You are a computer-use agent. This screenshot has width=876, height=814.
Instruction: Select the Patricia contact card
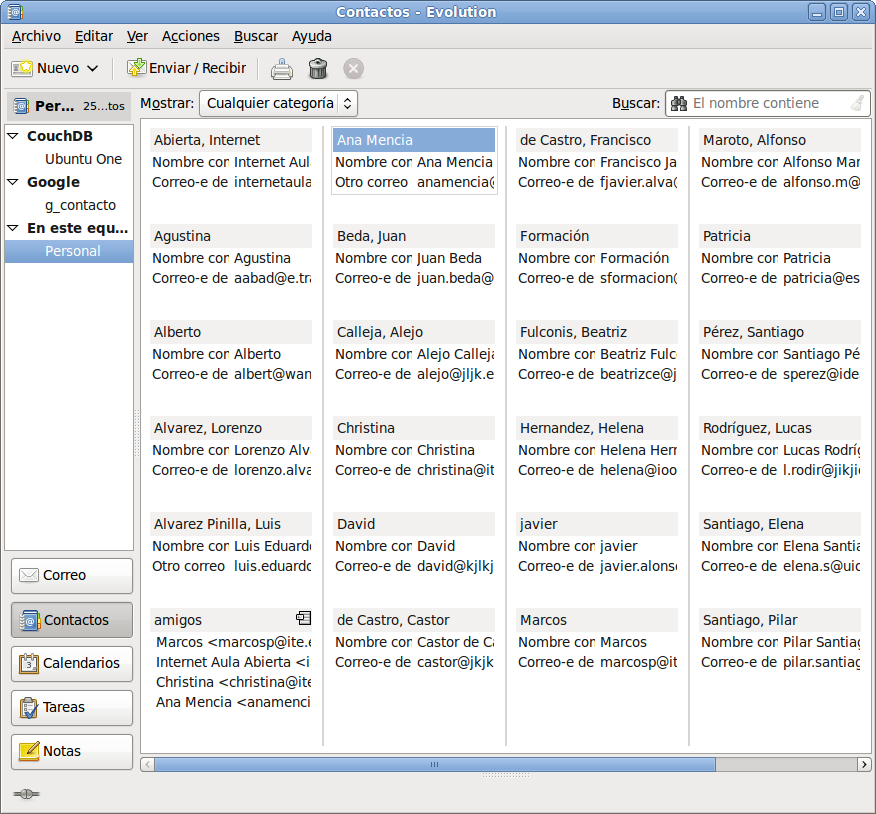tap(780, 236)
